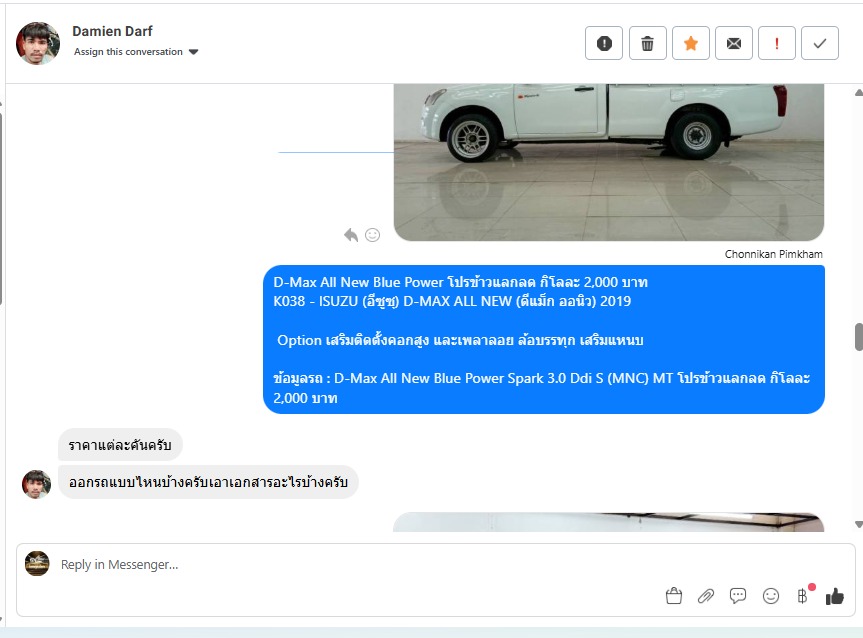Open emoji picker in reply box
Screen dimensions: 863x638
point(771,596)
